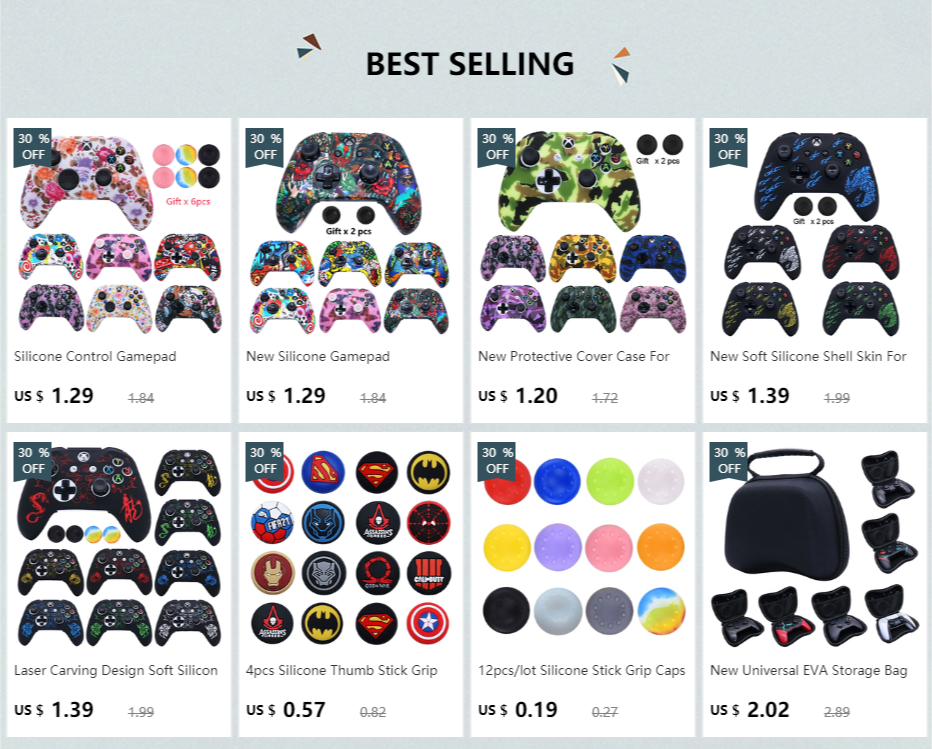This screenshot has height=749, width=932.
Task: Open 12pcs/lot Silicone Stick Grip Caps link
Action: 581,671
